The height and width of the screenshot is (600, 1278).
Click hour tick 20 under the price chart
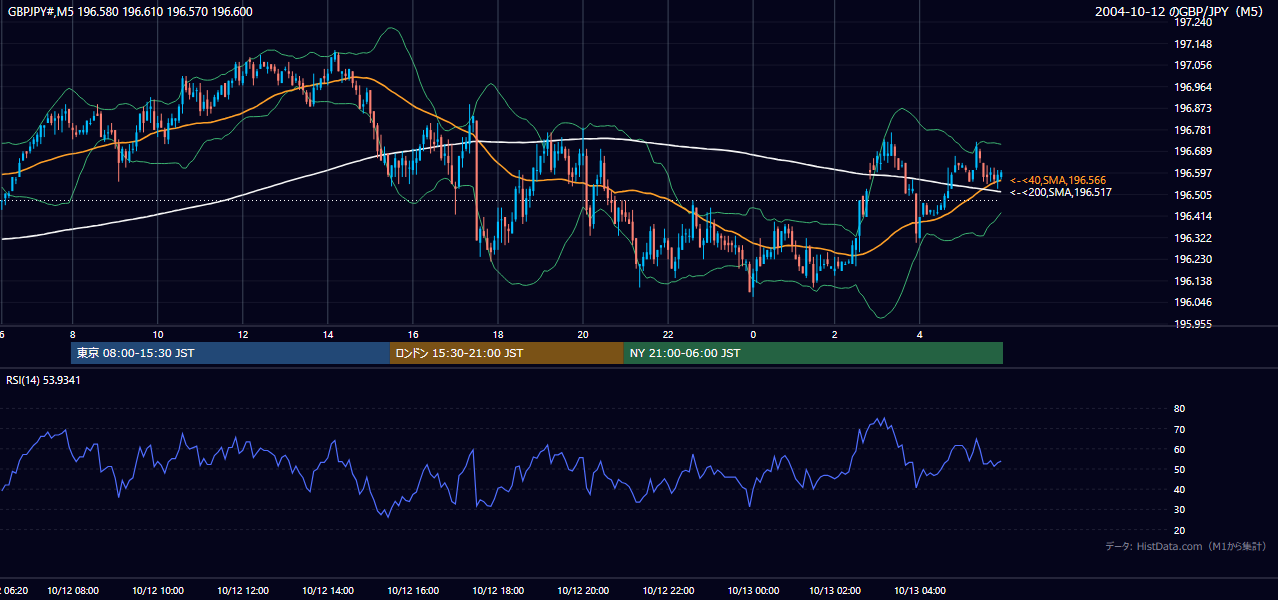click(582, 334)
